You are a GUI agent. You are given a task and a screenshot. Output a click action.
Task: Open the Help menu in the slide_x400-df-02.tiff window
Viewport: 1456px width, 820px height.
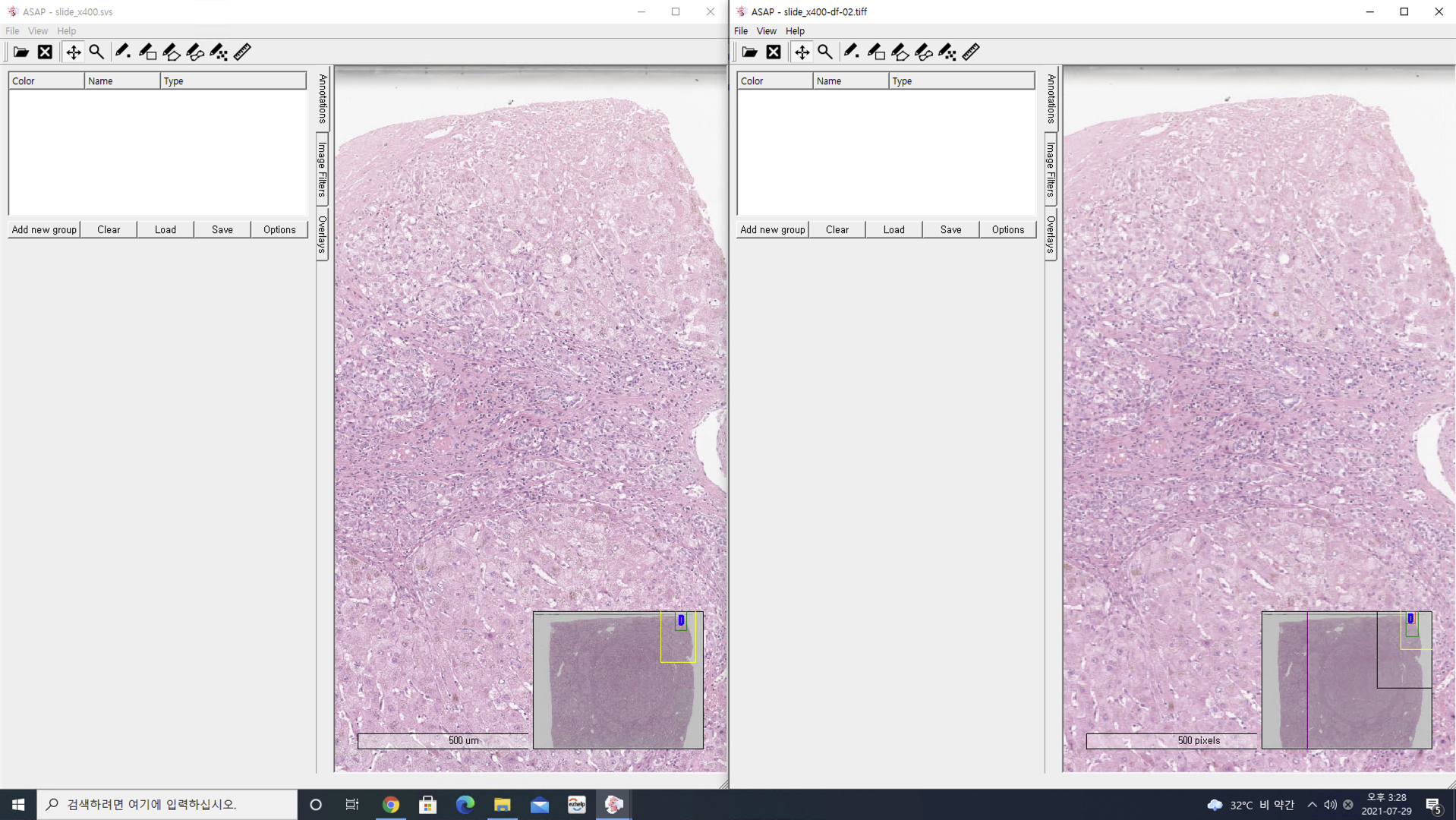click(x=795, y=31)
